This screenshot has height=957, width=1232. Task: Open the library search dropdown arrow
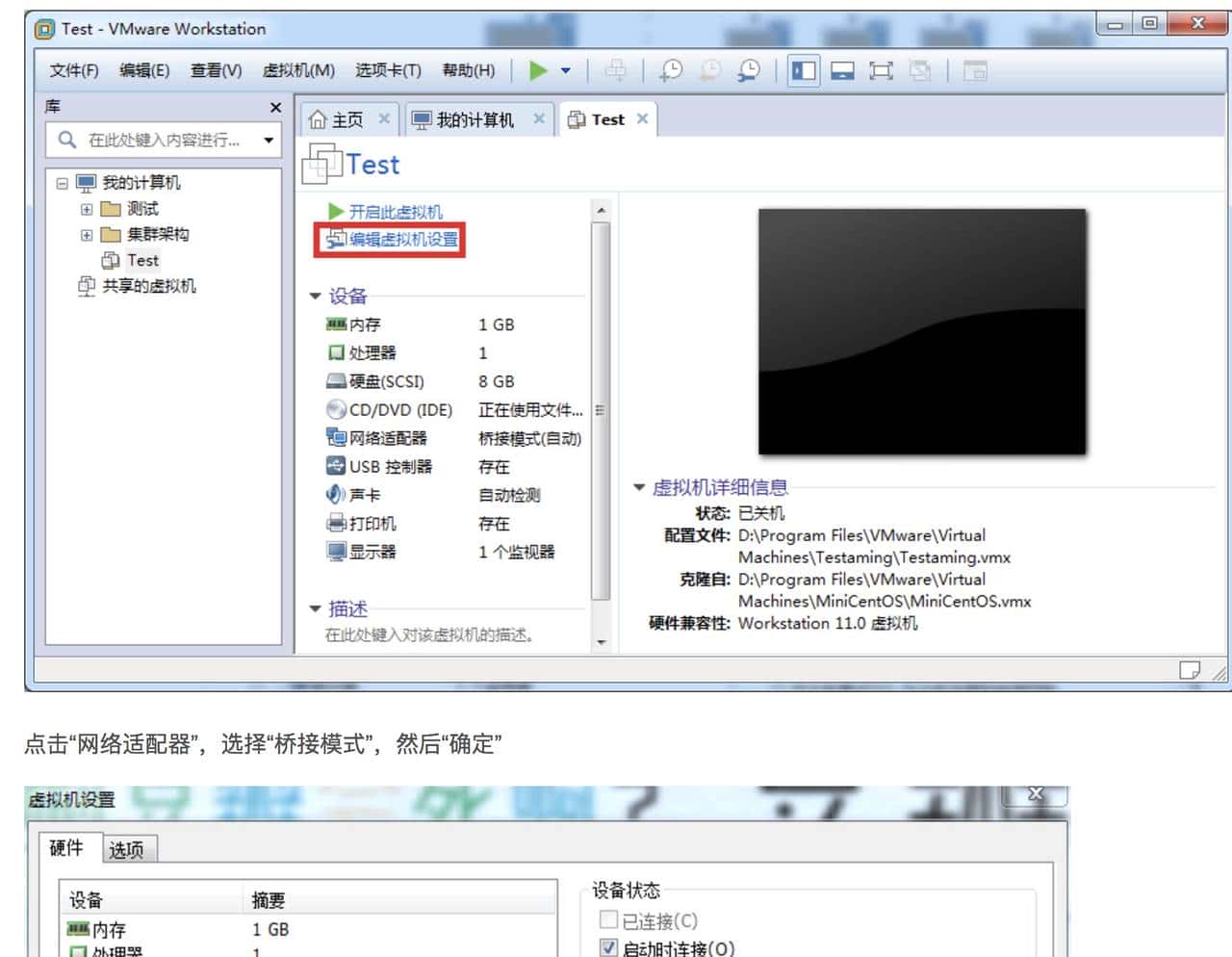coord(269,141)
